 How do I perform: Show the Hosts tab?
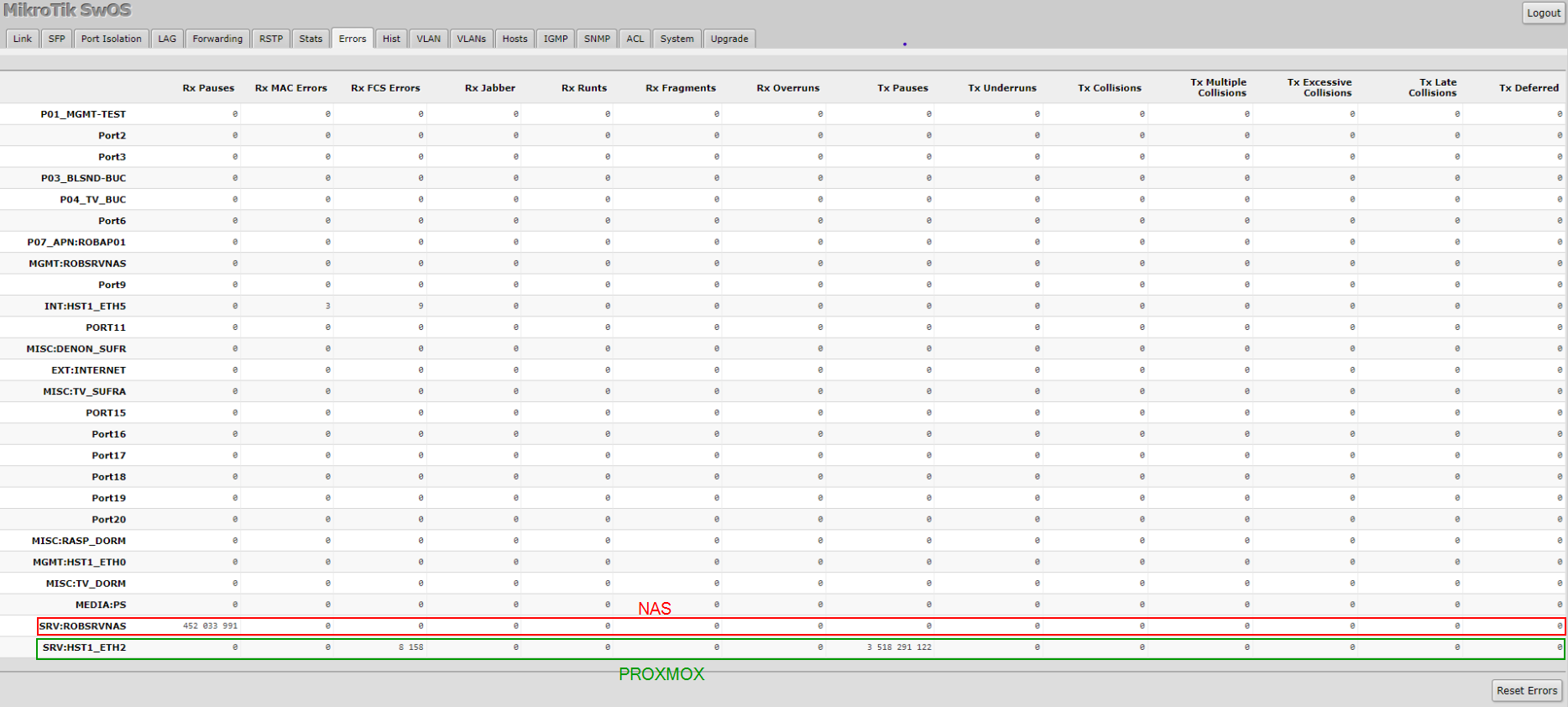[x=515, y=39]
